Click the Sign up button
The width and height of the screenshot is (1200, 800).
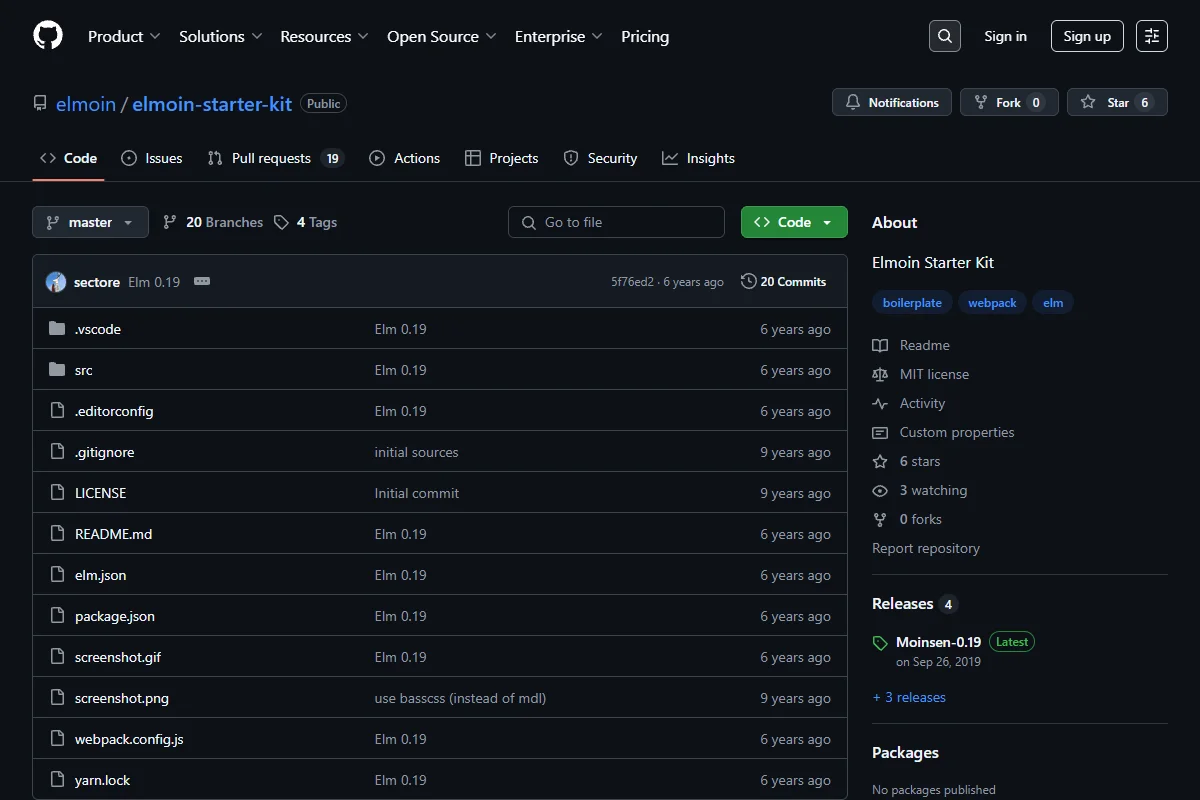tap(1087, 36)
